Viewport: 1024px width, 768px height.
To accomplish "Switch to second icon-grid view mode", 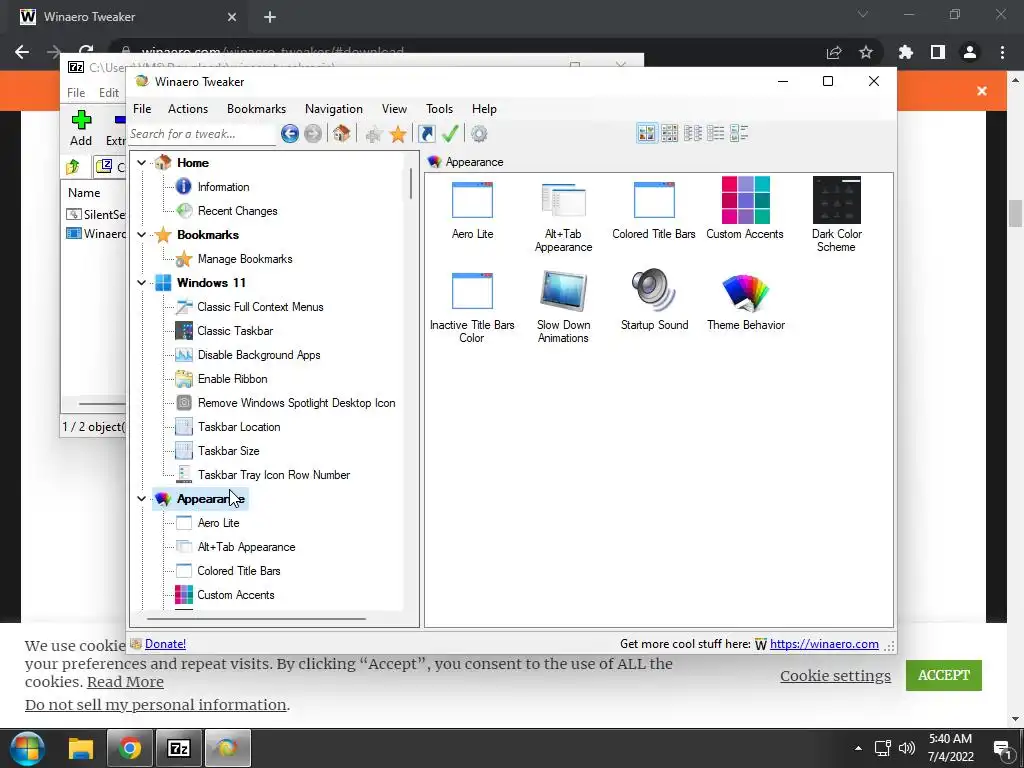I will 669,133.
